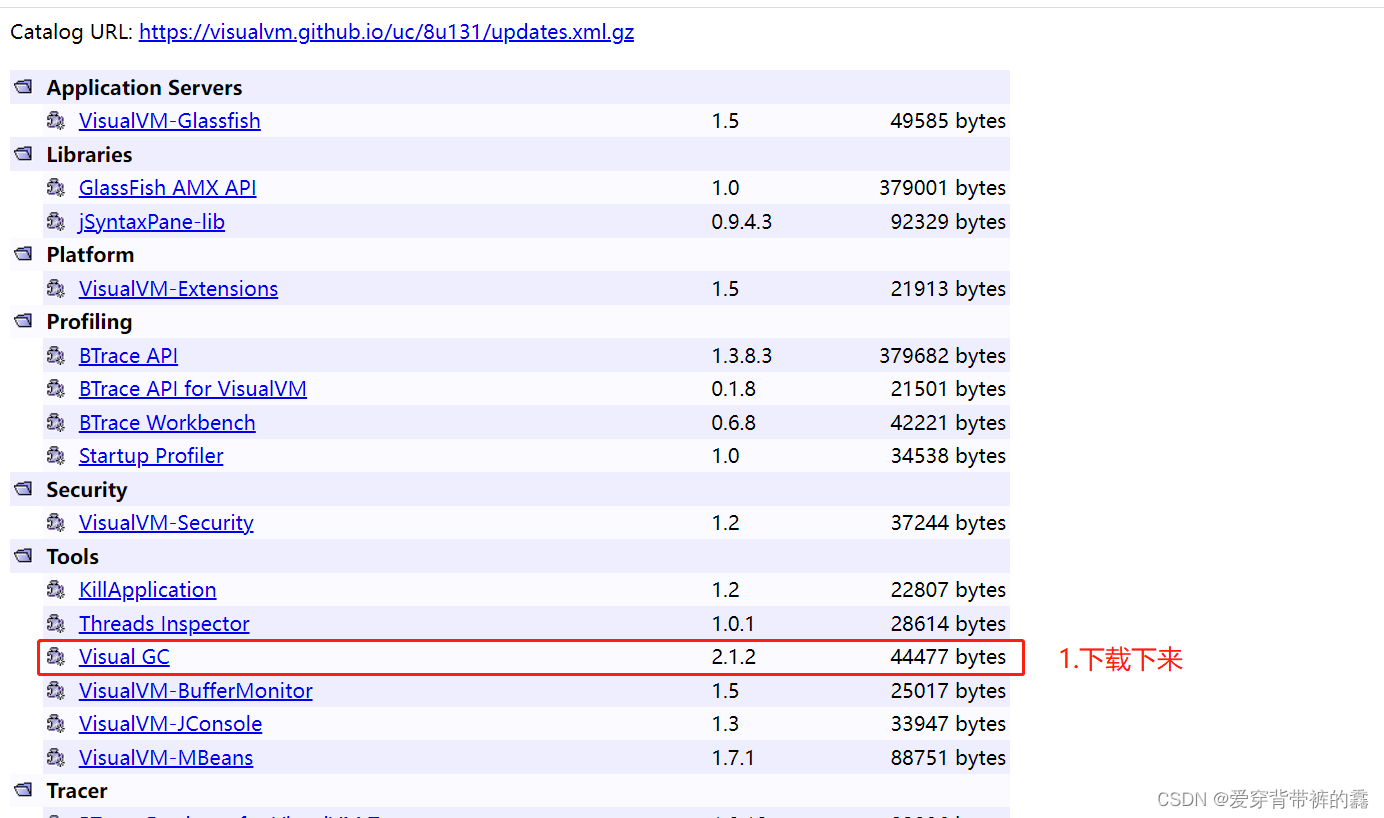The width and height of the screenshot is (1384, 818).
Task: Select the Libraries category heading
Action: [89, 155]
